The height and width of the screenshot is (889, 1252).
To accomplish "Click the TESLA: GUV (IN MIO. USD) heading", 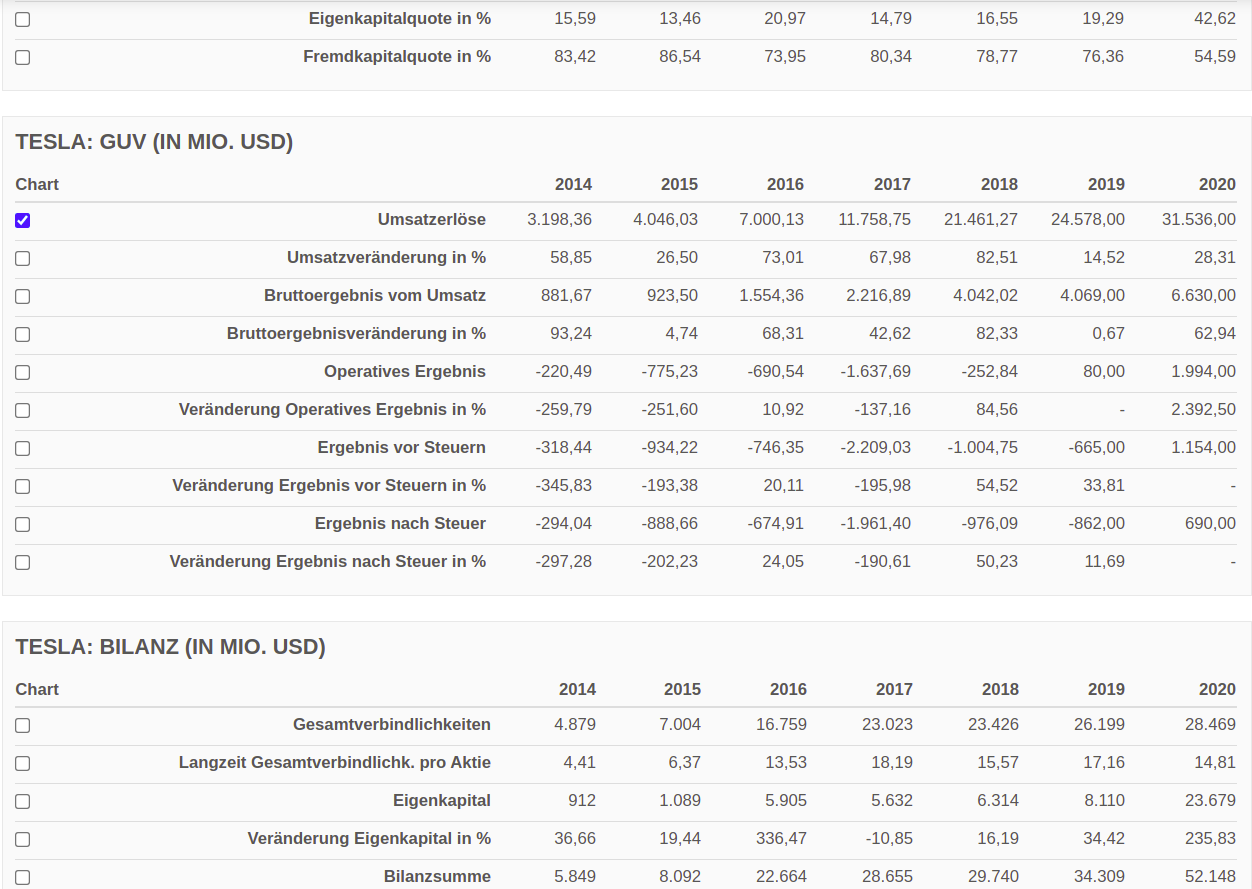I will (x=154, y=142).
